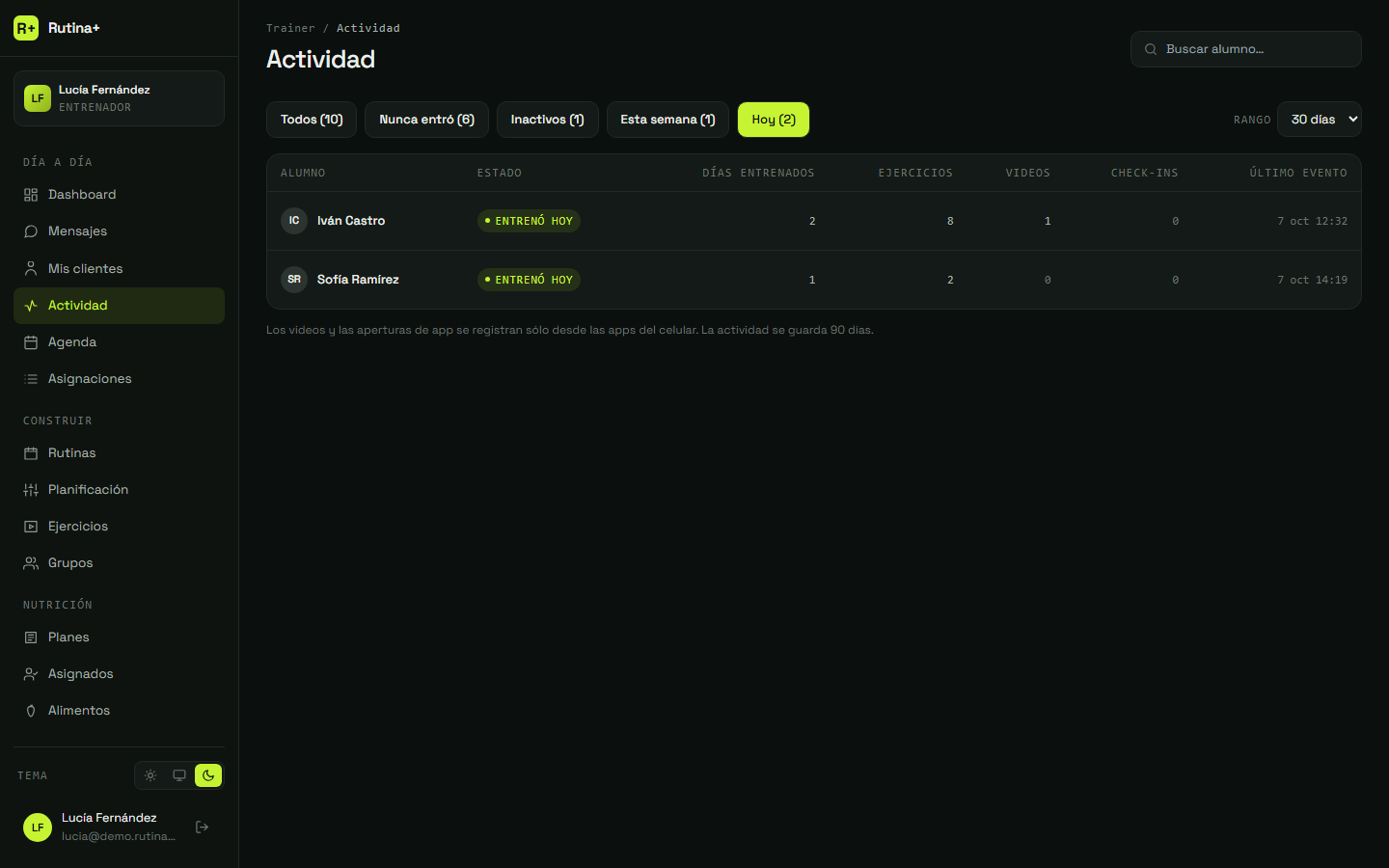Open Grupos page
Screen dimensions: 1389x868
(x=119, y=563)
